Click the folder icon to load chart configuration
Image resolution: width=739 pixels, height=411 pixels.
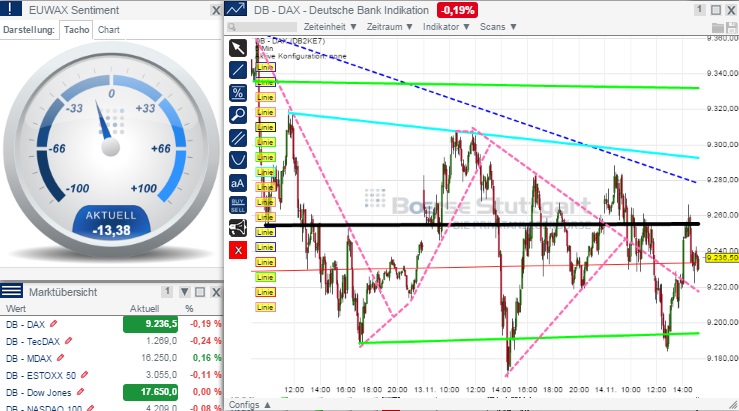[717, 27]
